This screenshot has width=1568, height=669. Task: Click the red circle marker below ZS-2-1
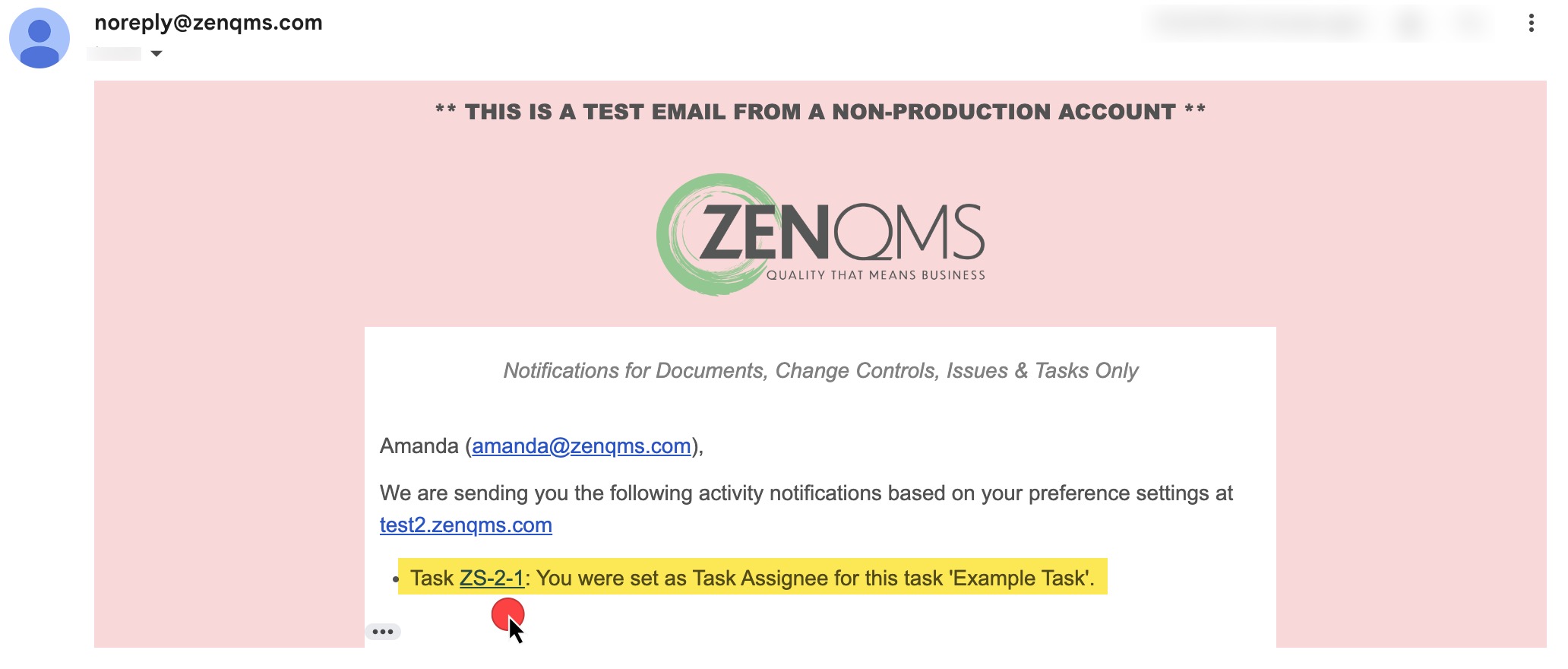tap(507, 614)
